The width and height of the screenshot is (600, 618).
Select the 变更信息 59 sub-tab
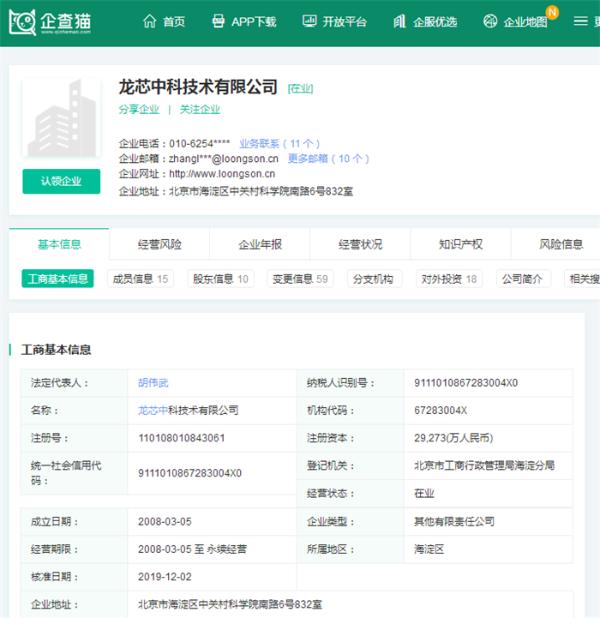(x=300, y=279)
